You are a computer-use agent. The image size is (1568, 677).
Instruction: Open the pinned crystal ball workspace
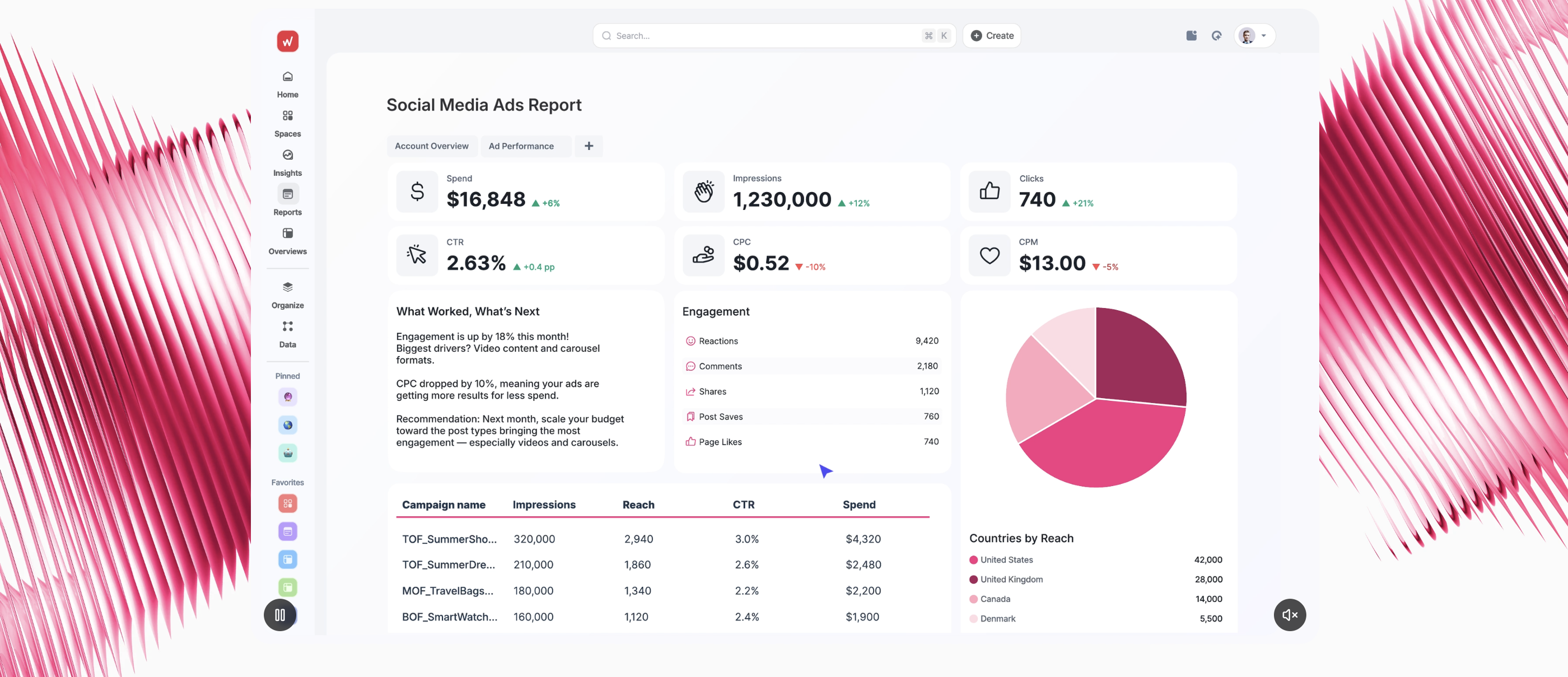[x=287, y=397]
